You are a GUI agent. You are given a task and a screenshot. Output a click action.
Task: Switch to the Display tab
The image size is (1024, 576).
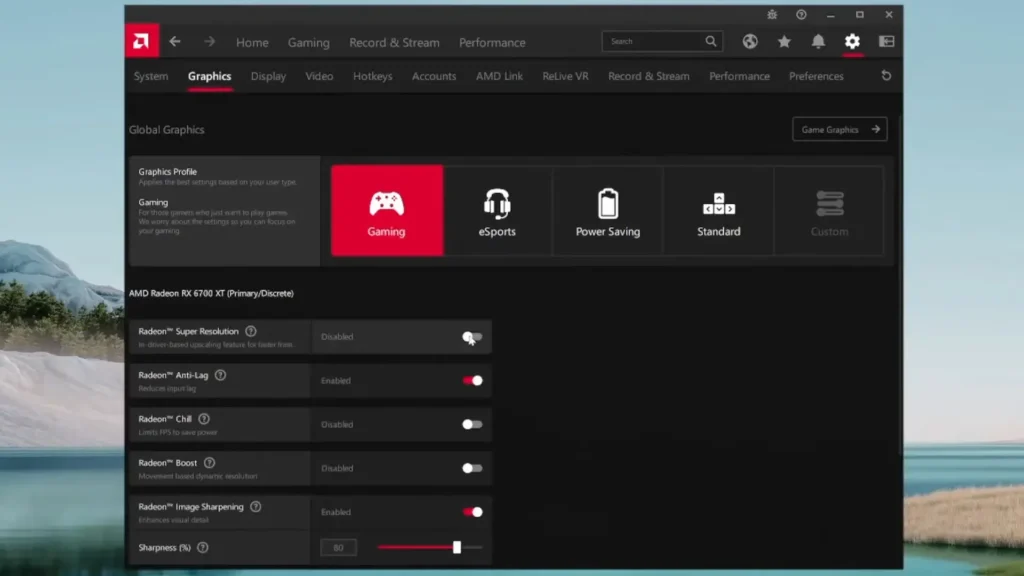[268, 76]
